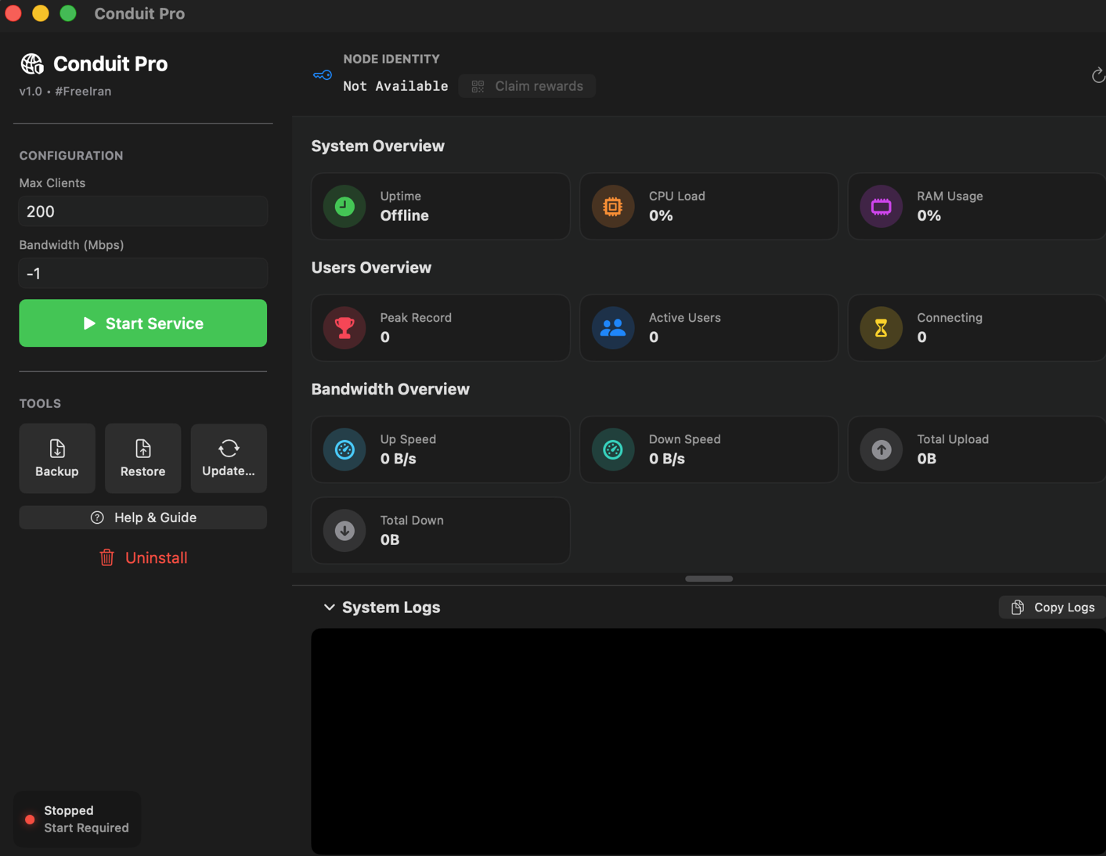
Task: Click the Max Clients input field
Action: (143, 211)
